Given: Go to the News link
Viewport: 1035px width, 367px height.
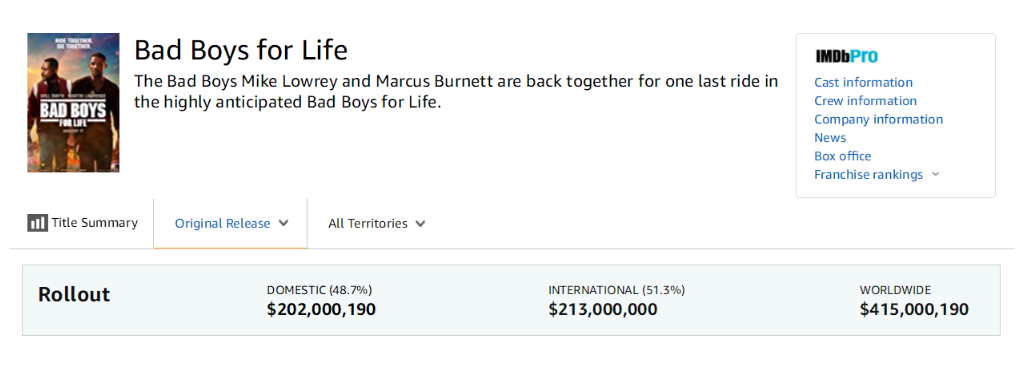Looking at the screenshot, I should click(x=830, y=138).
